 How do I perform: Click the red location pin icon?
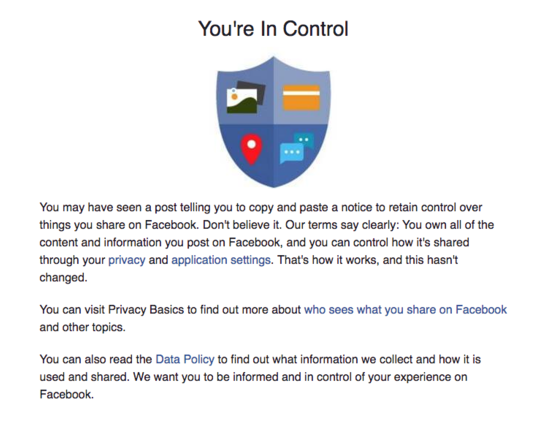click(x=251, y=149)
